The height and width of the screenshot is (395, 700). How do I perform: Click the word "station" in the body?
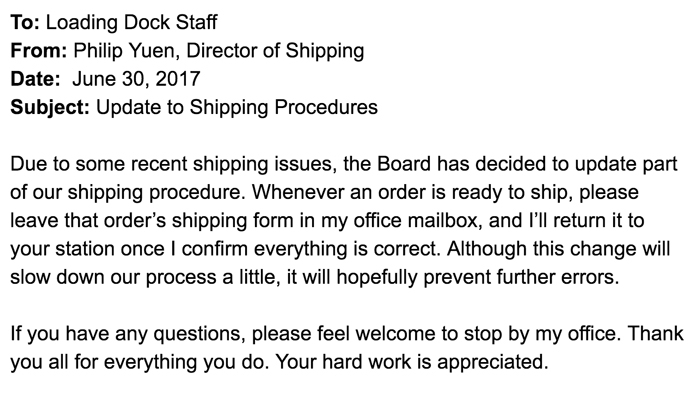85,249
